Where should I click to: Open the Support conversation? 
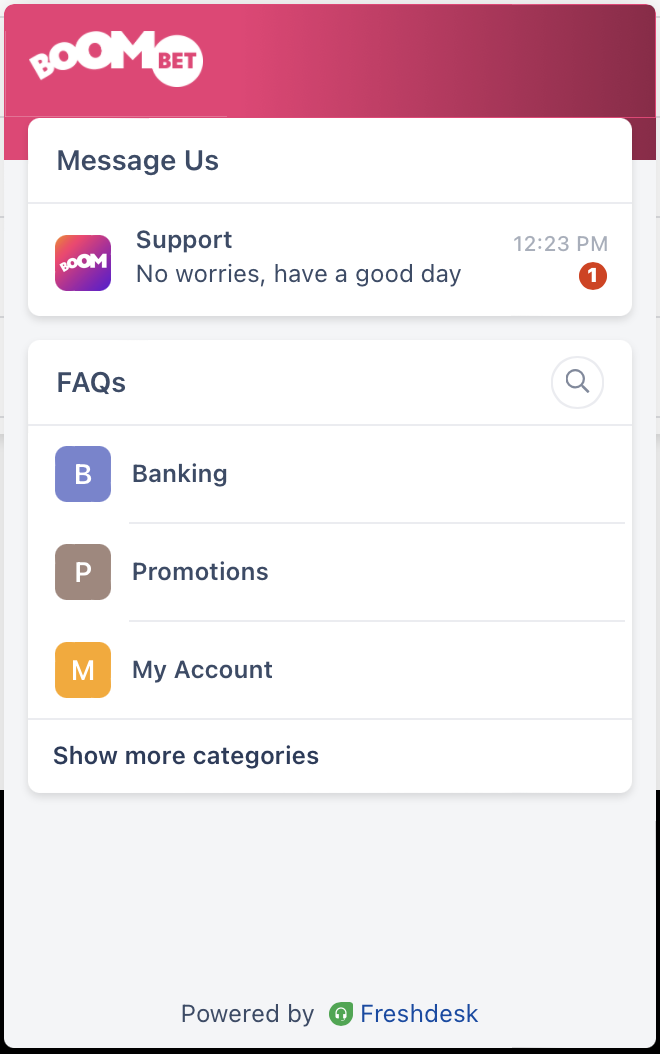pos(330,260)
